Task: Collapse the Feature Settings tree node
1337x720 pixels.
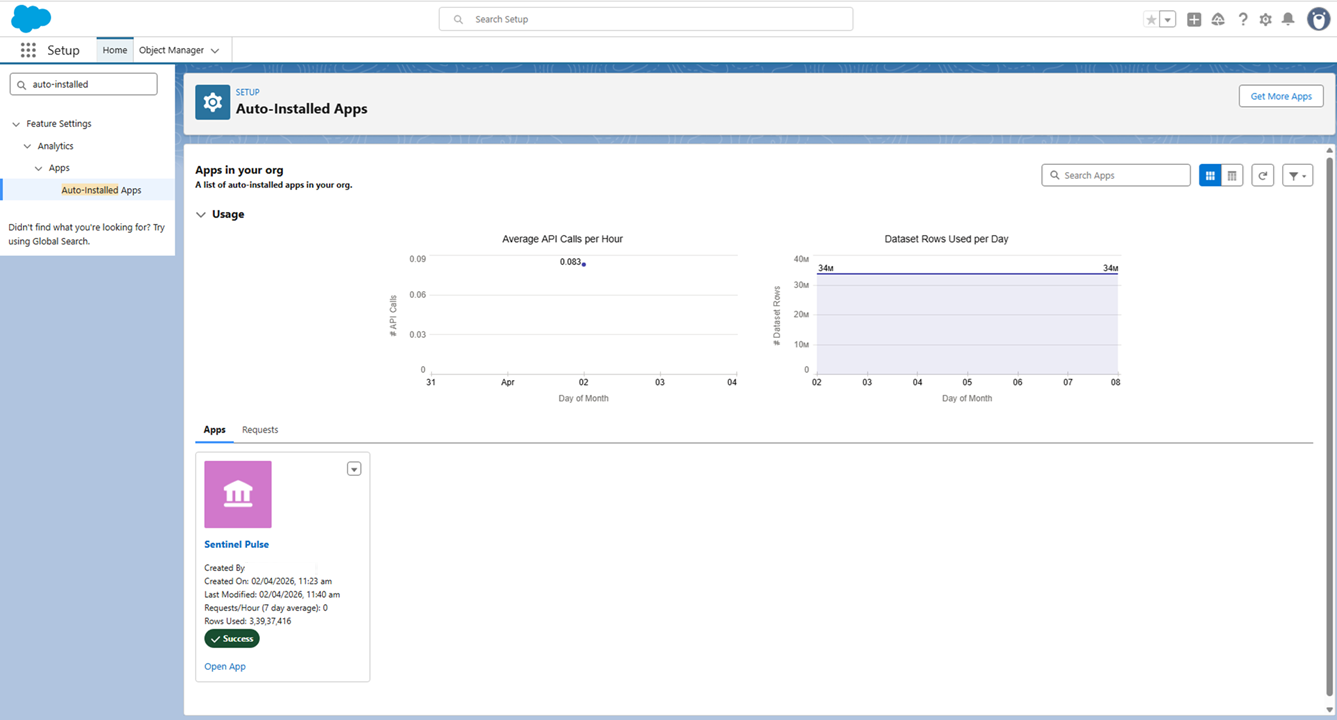Action: [x=16, y=124]
